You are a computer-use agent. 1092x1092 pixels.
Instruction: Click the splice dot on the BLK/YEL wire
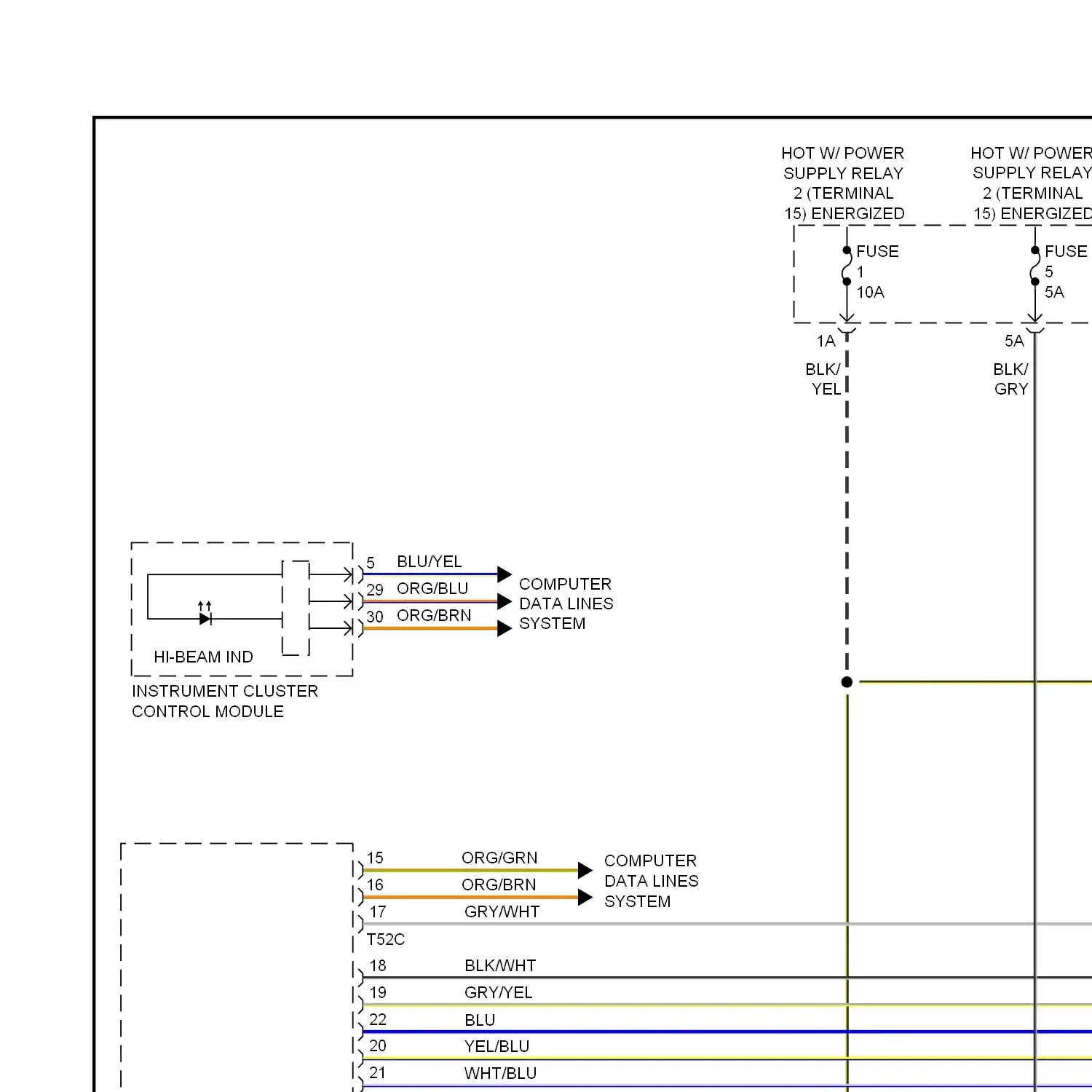pyautogui.click(x=847, y=682)
